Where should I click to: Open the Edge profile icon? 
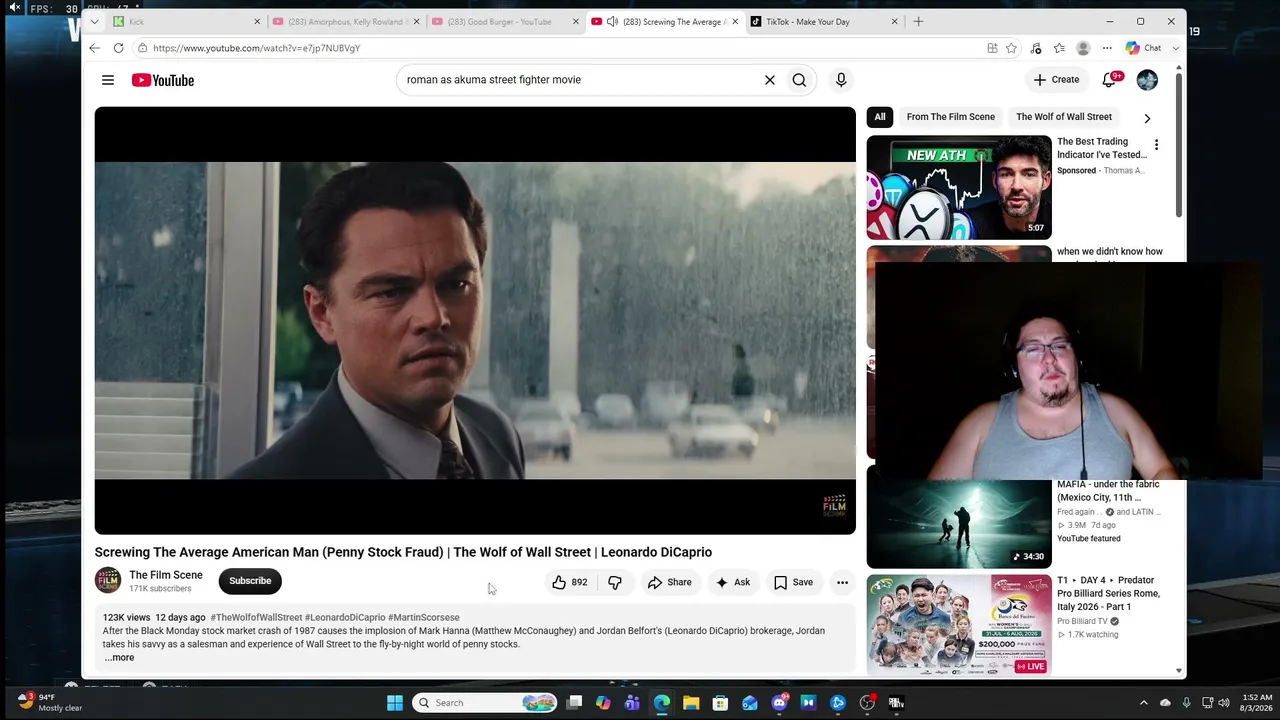[x=1083, y=48]
